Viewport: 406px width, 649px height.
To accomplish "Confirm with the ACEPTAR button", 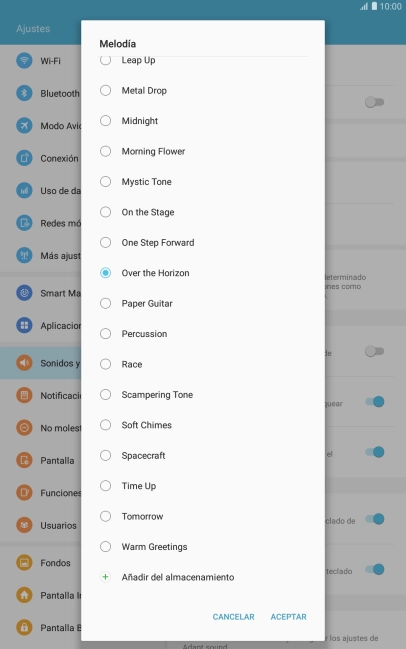I will [288, 617].
